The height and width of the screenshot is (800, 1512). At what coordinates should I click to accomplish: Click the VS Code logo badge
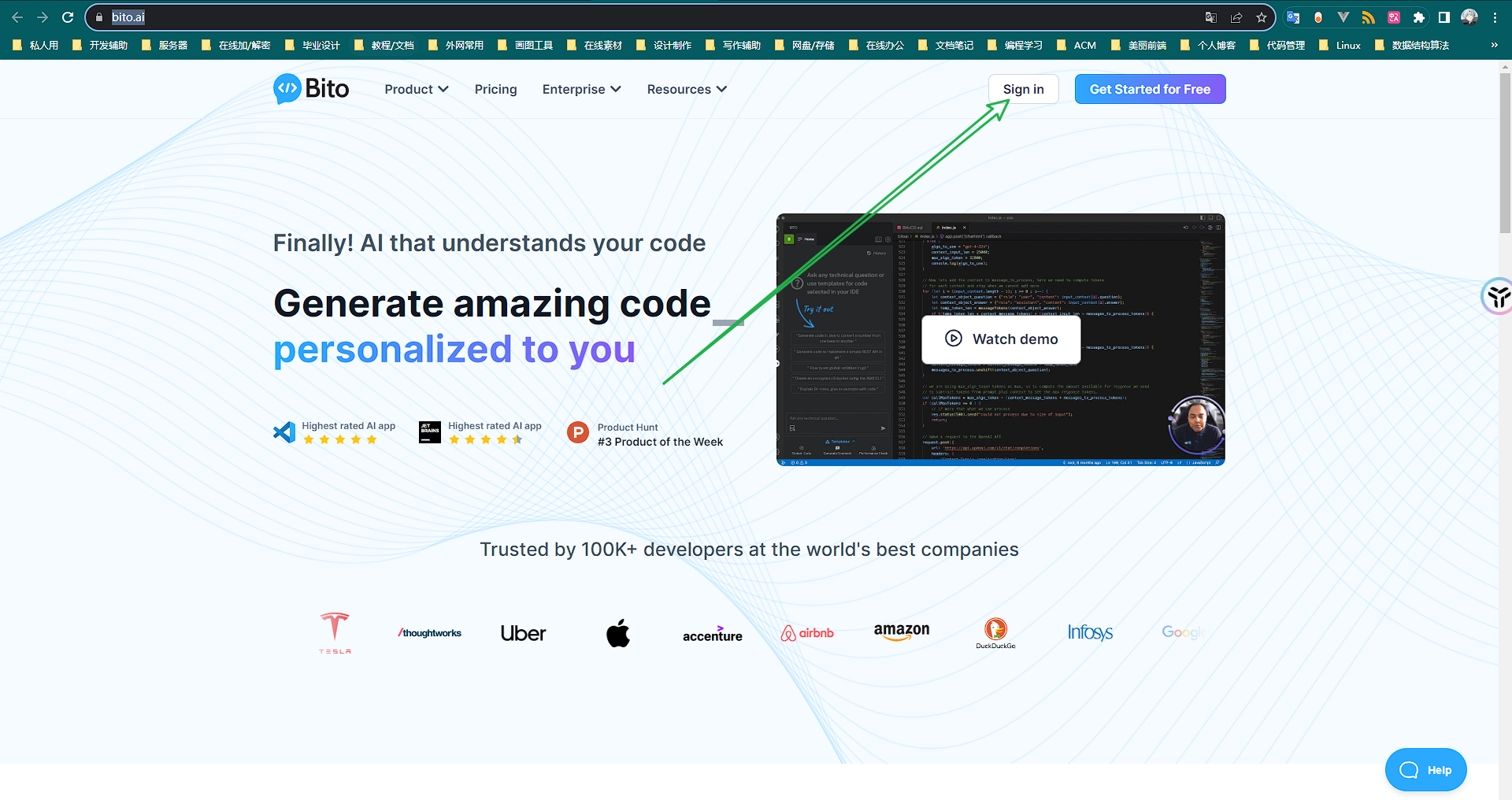tap(284, 431)
